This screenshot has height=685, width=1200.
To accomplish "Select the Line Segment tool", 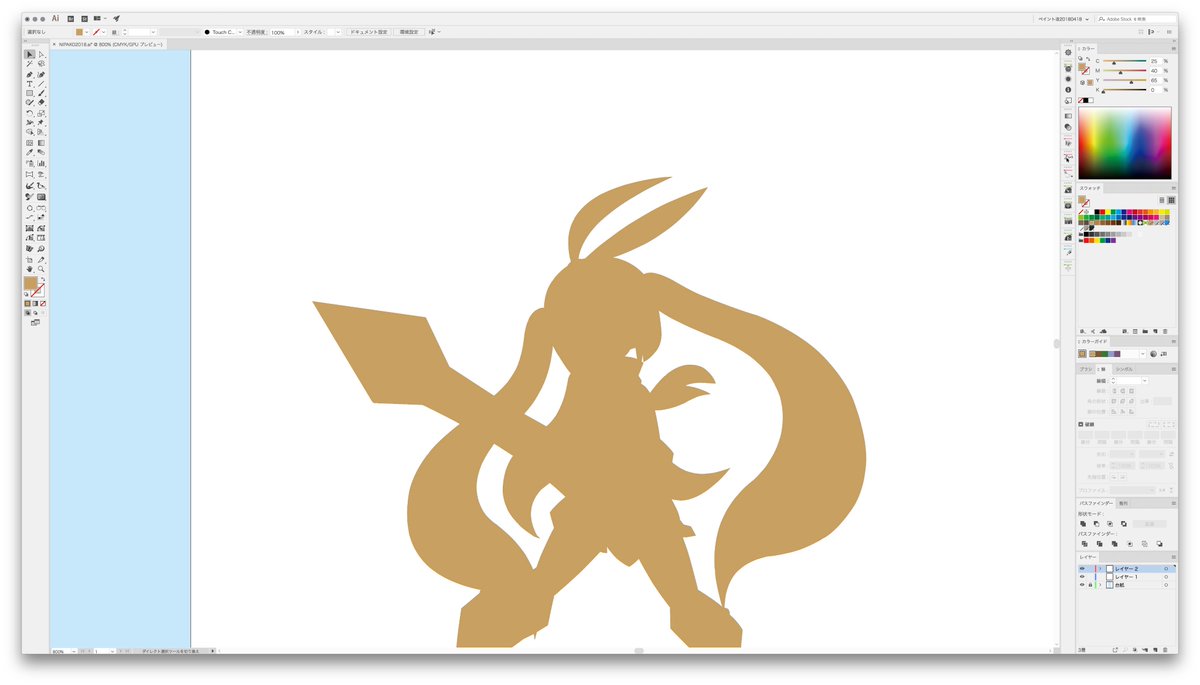I will pos(41,83).
